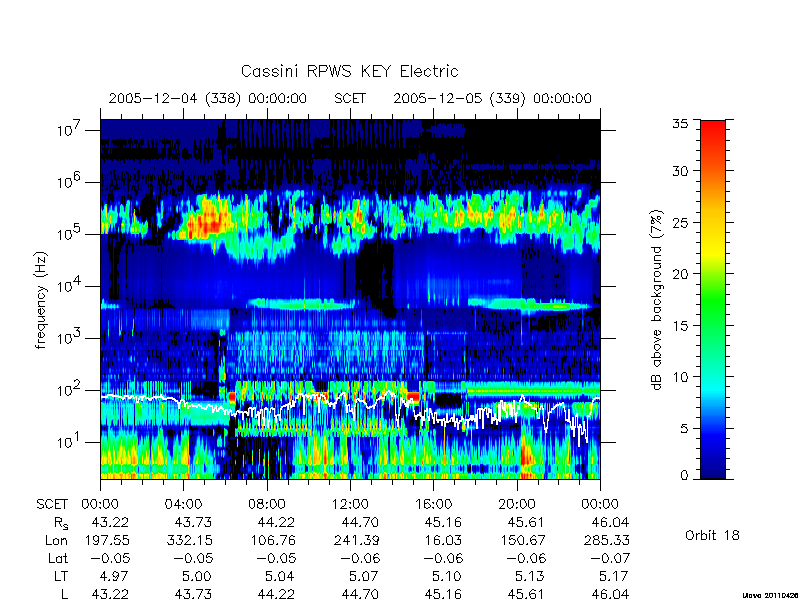Click the LT value 5.04

pyautogui.click(x=281, y=577)
